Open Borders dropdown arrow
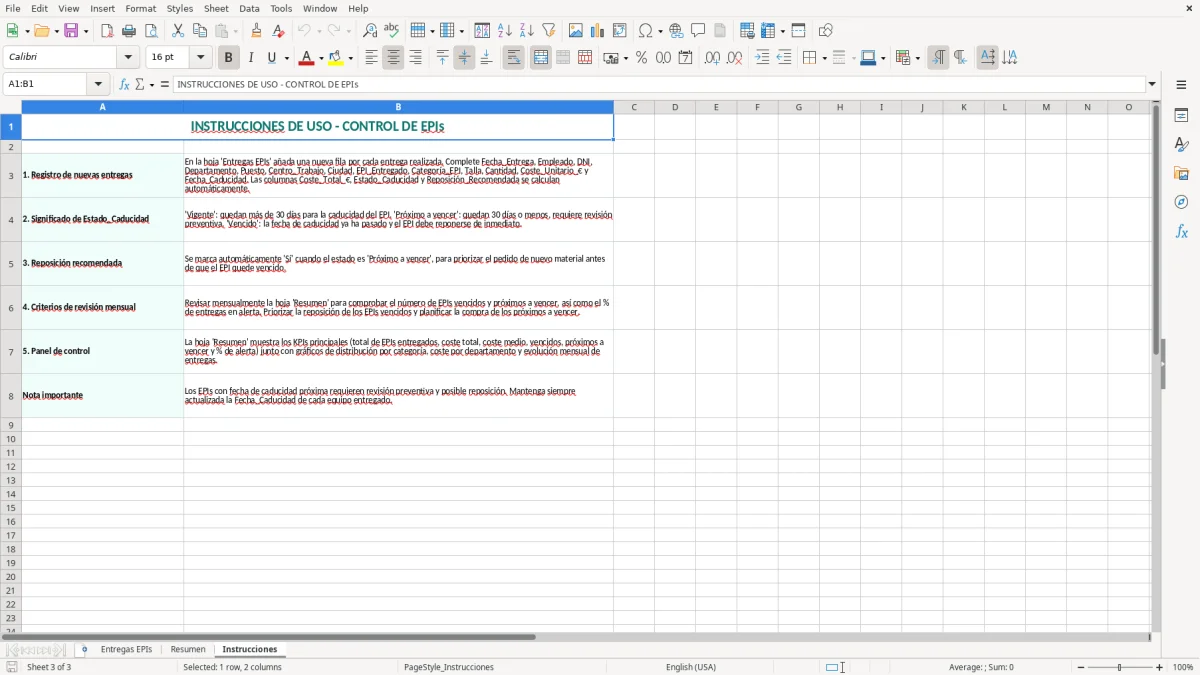Viewport: 1200px width, 675px height. point(823,58)
